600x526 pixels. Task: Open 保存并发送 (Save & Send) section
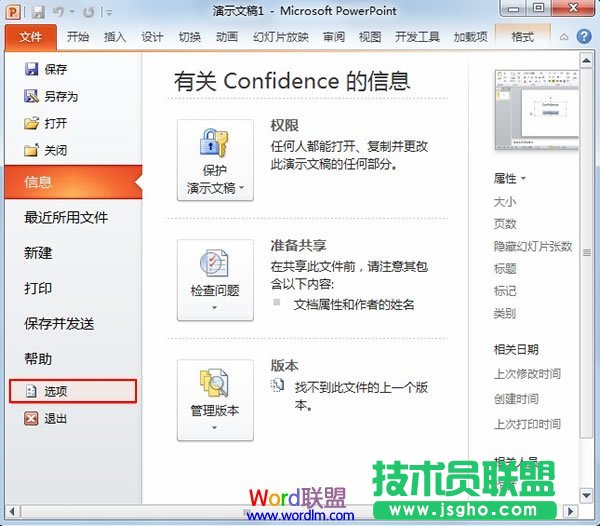tap(59, 323)
